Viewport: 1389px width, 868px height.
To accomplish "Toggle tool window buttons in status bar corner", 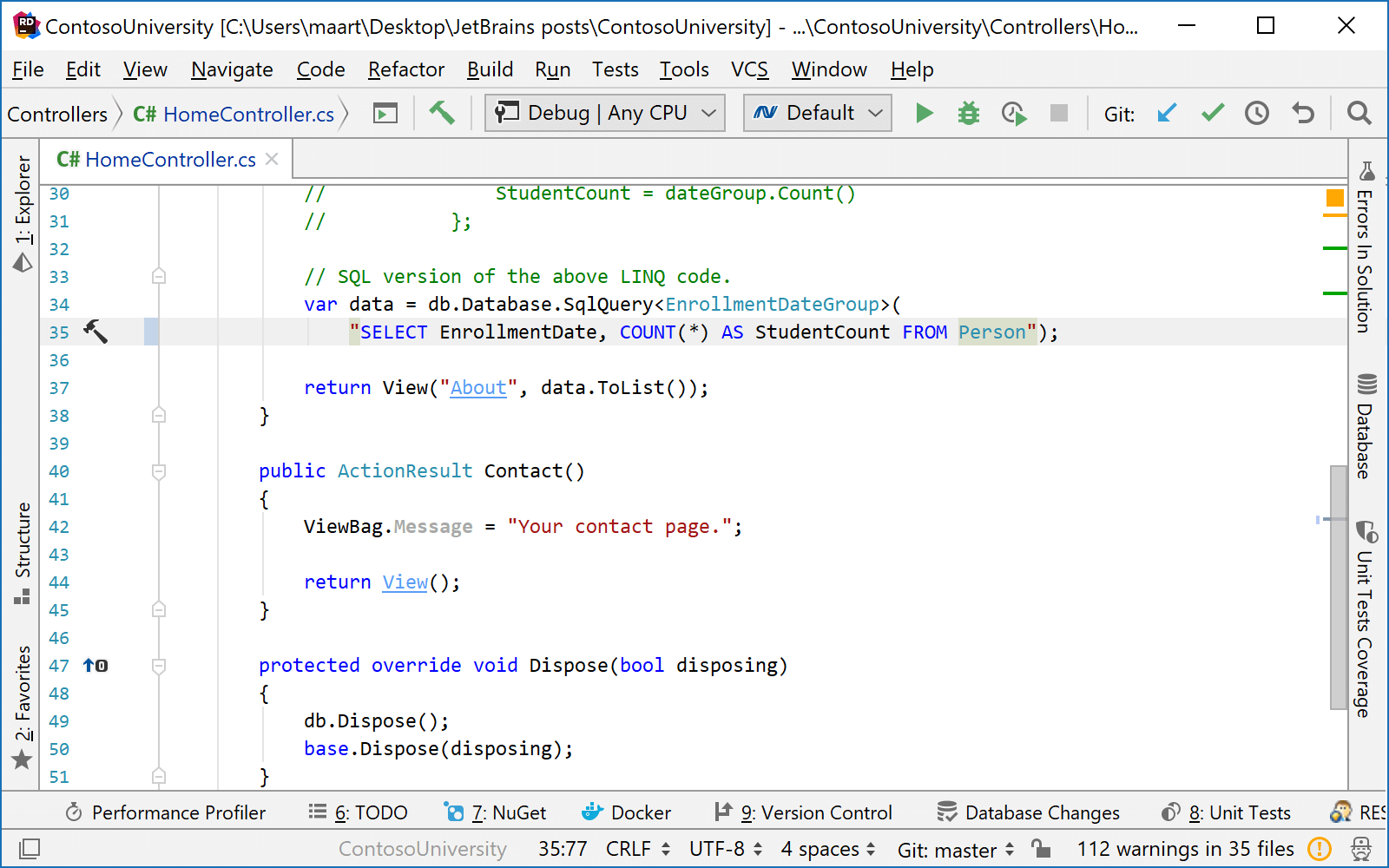I will click(29, 848).
